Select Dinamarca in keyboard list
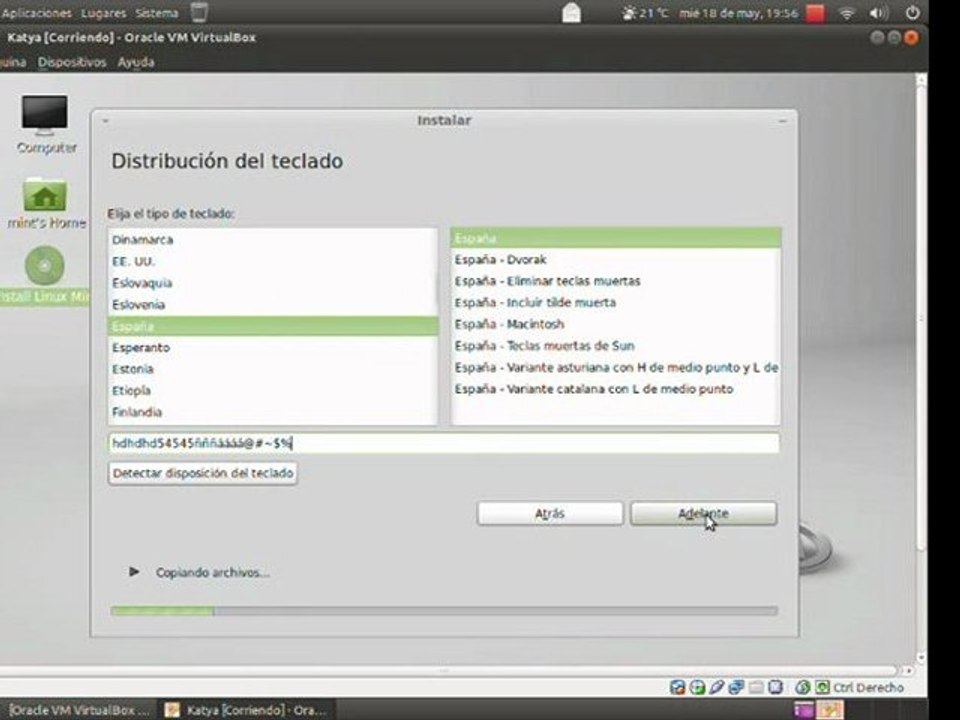This screenshot has width=960, height=720. (273, 240)
